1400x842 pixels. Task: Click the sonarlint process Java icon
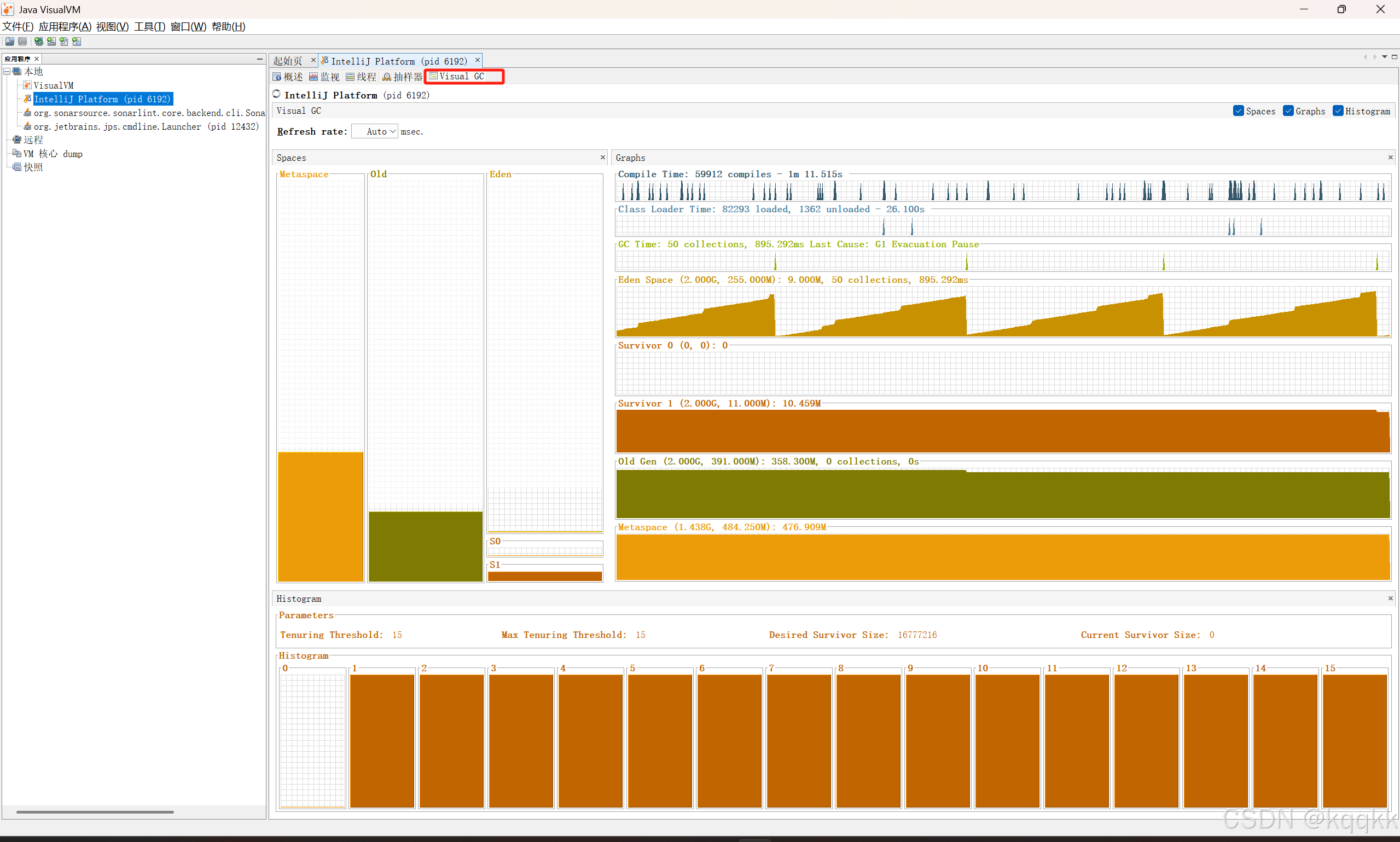click(27, 112)
